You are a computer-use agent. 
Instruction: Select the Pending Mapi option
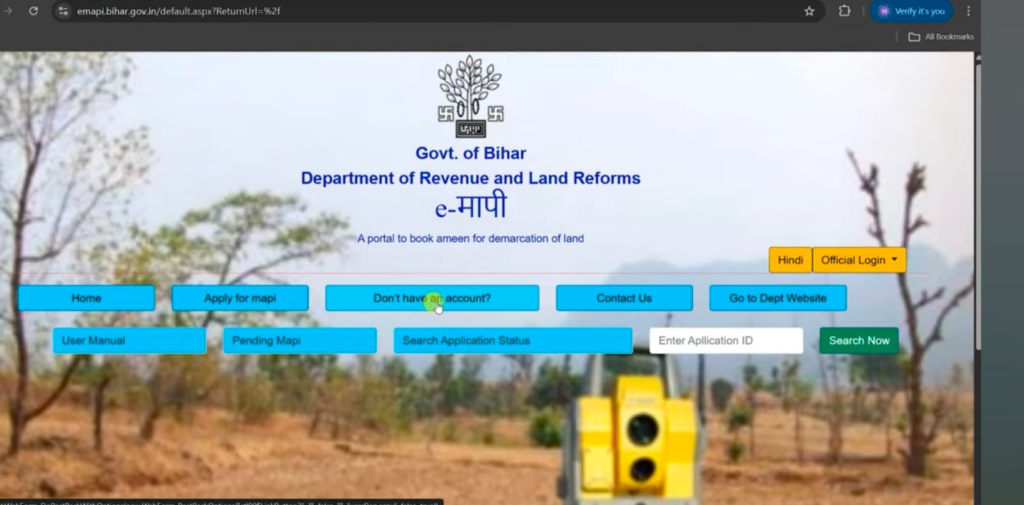(299, 341)
